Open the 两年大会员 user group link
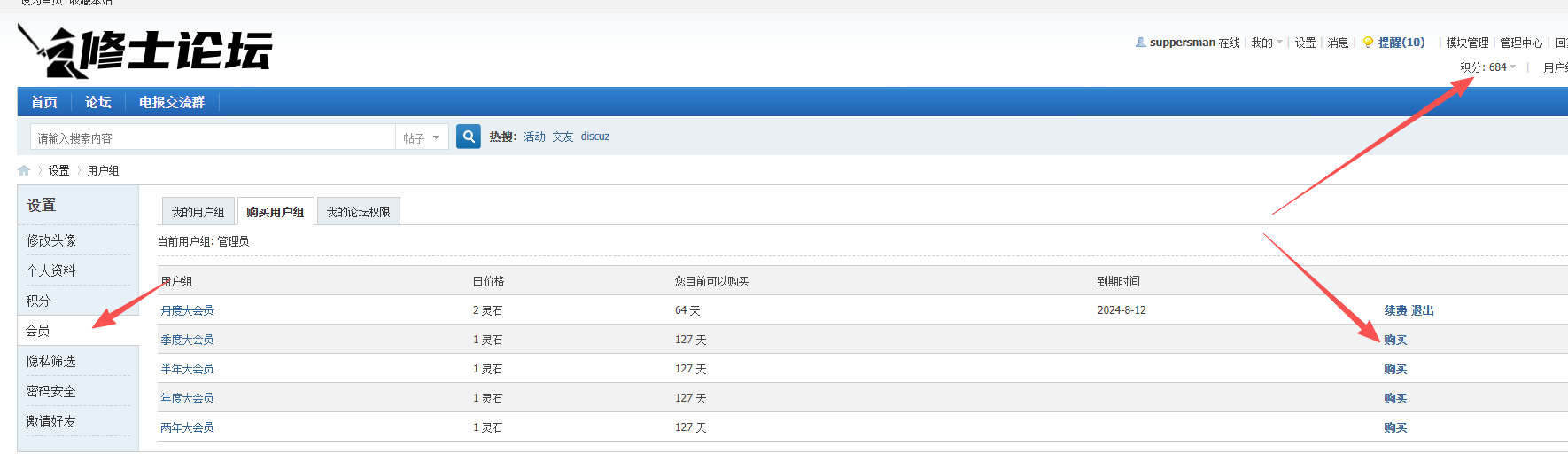Image resolution: width=1568 pixels, height=462 pixels. pyautogui.click(x=187, y=427)
